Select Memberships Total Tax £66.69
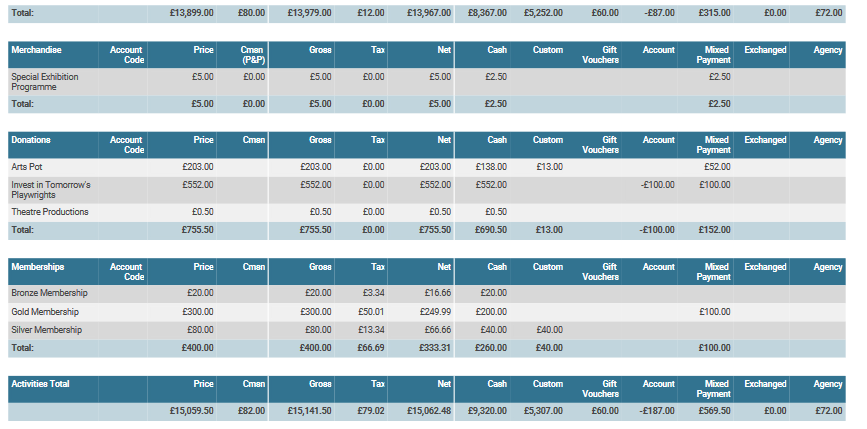Screen dimensions: 867x429 [x=371, y=348]
